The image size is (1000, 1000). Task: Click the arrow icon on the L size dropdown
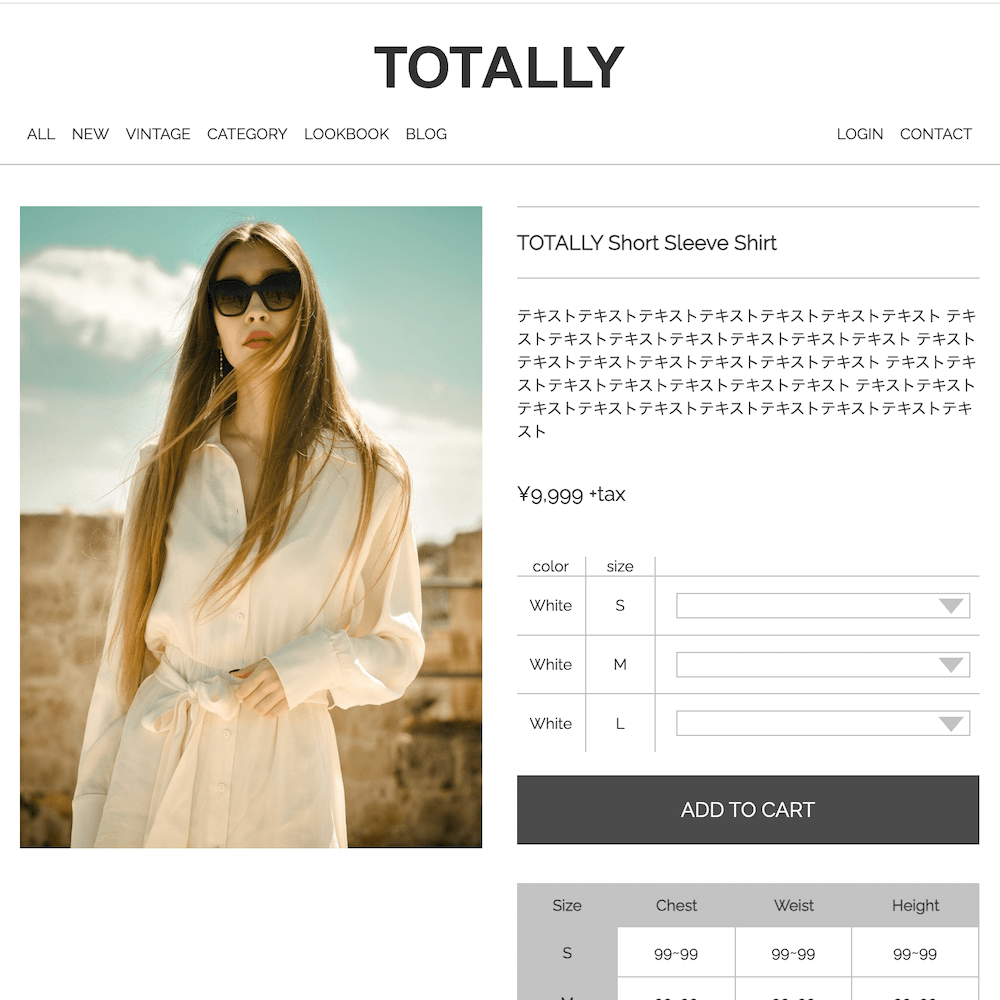951,724
